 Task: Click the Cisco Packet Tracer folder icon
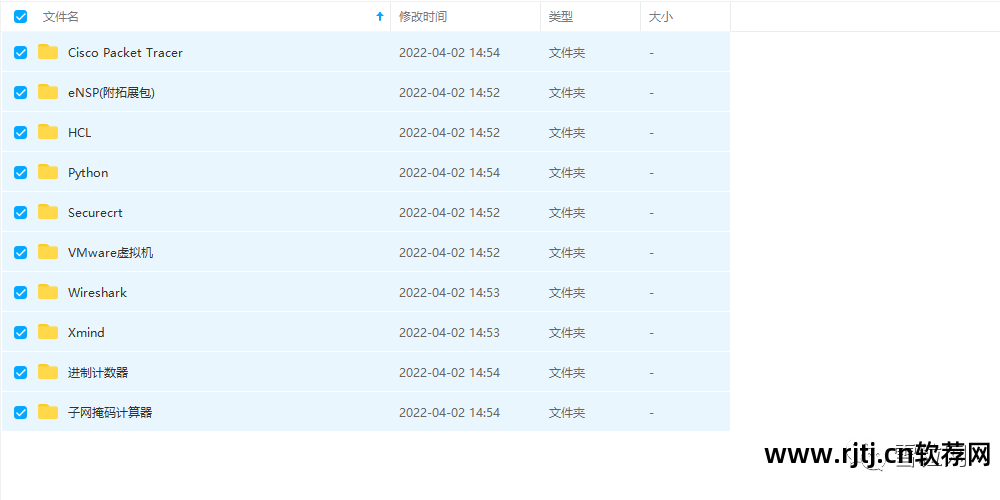(48, 52)
